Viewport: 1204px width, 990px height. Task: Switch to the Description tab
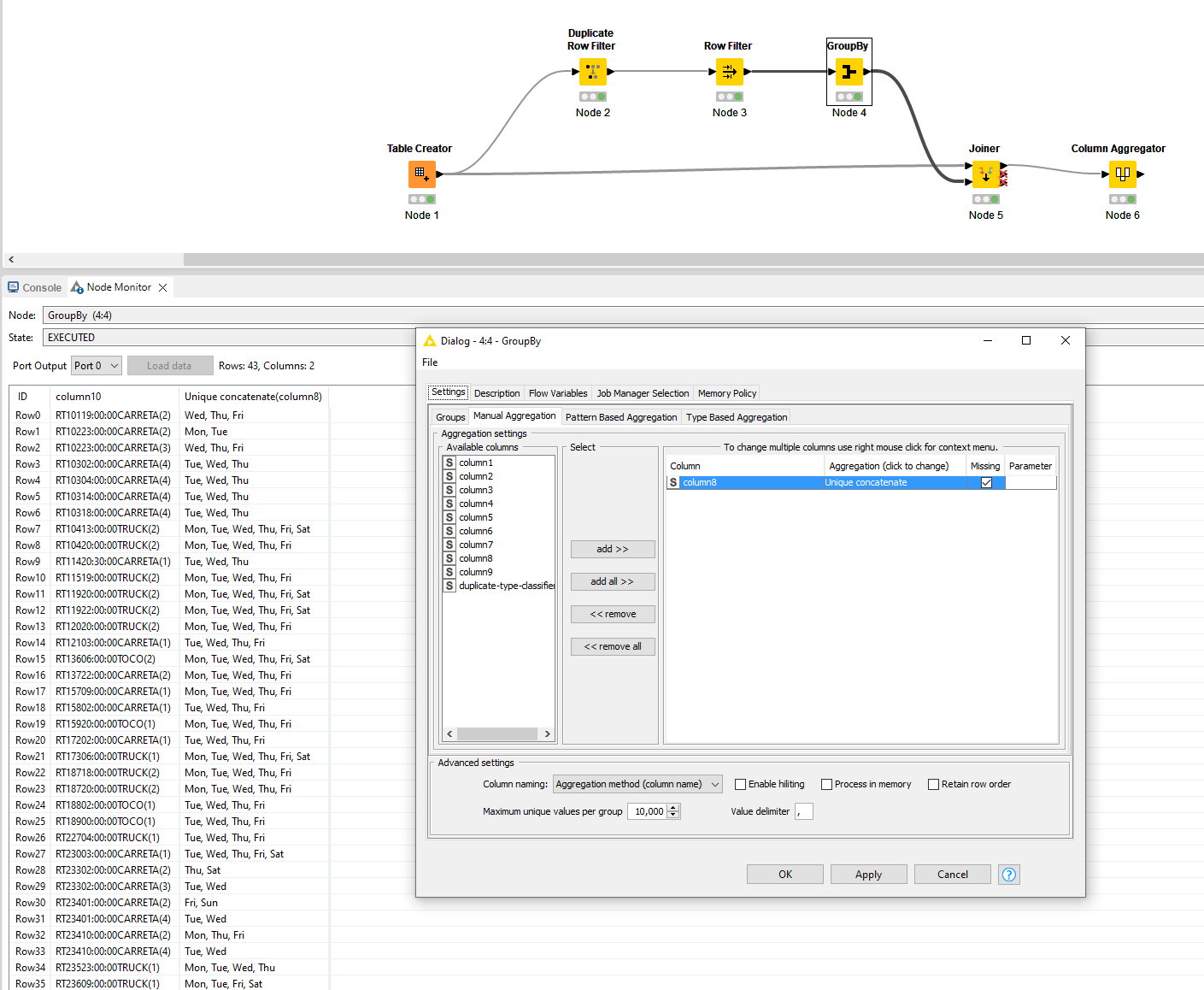(x=496, y=393)
